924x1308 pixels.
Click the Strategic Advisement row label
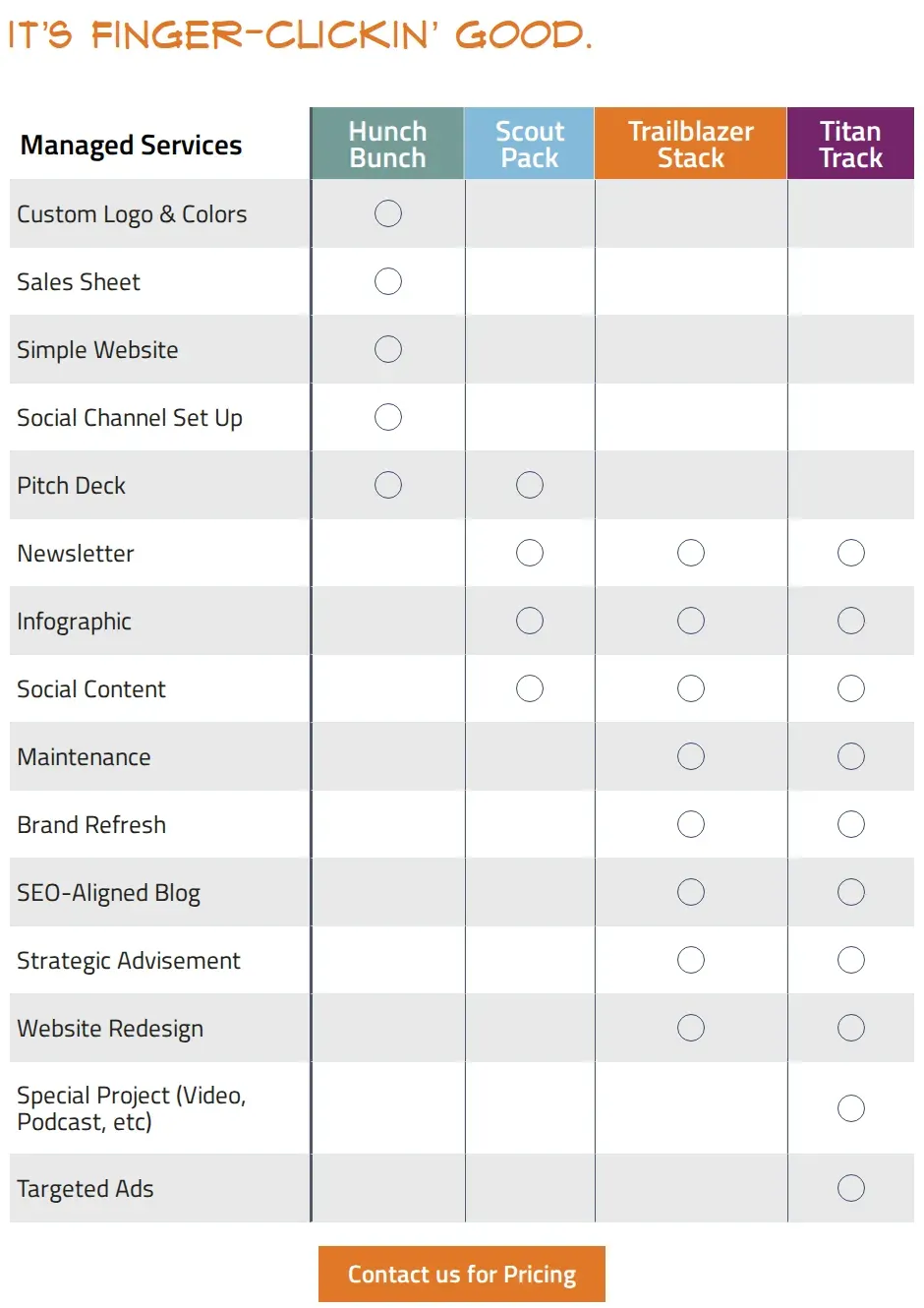(x=129, y=961)
